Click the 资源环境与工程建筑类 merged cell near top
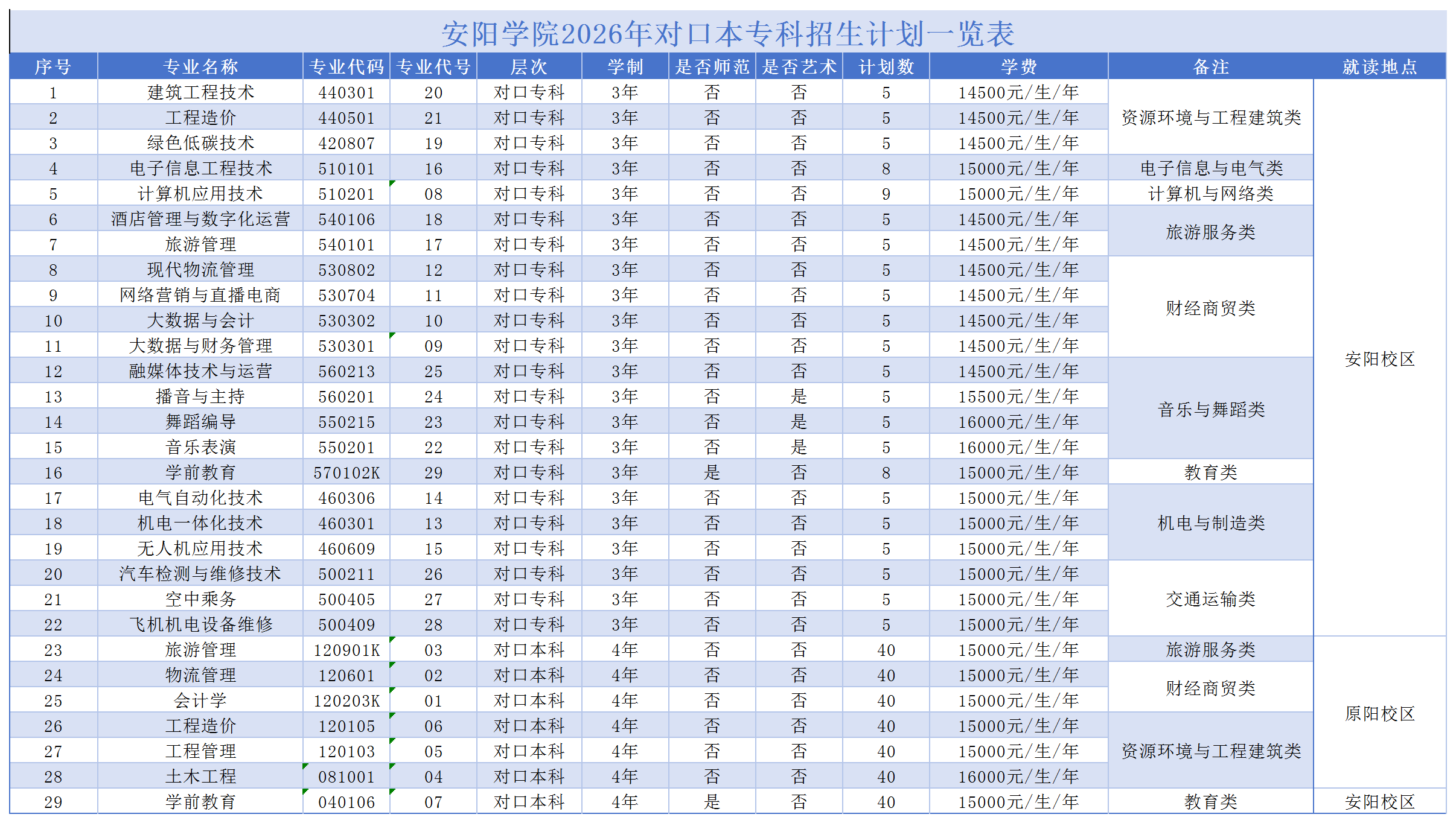1456x823 pixels. tap(1210, 117)
